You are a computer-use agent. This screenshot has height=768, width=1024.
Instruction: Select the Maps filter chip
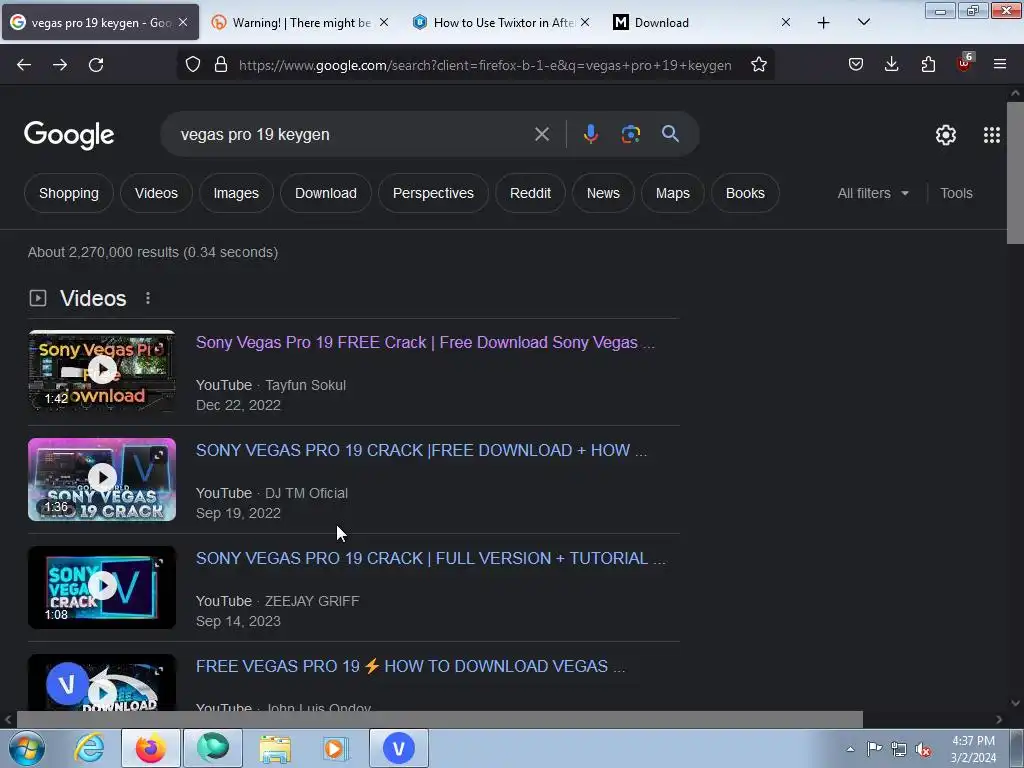point(673,193)
